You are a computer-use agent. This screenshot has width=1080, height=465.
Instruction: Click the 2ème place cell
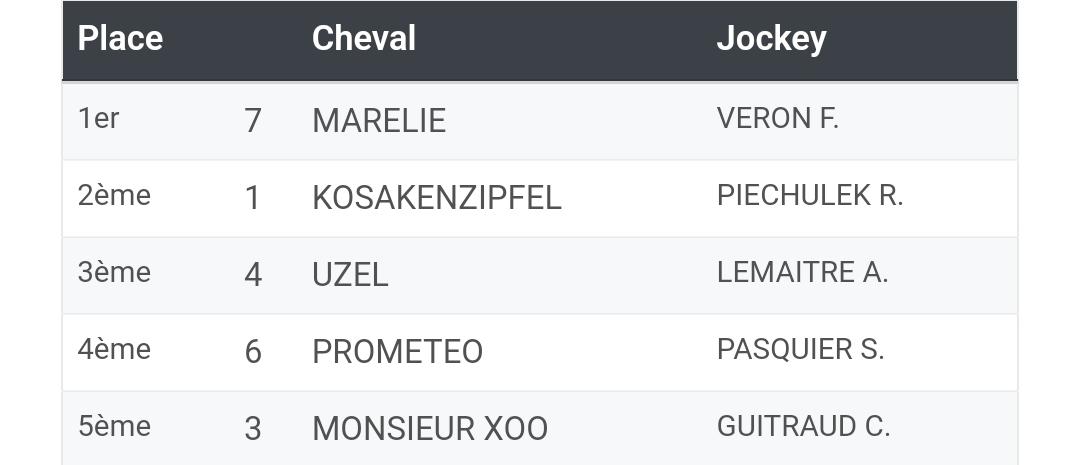point(114,196)
